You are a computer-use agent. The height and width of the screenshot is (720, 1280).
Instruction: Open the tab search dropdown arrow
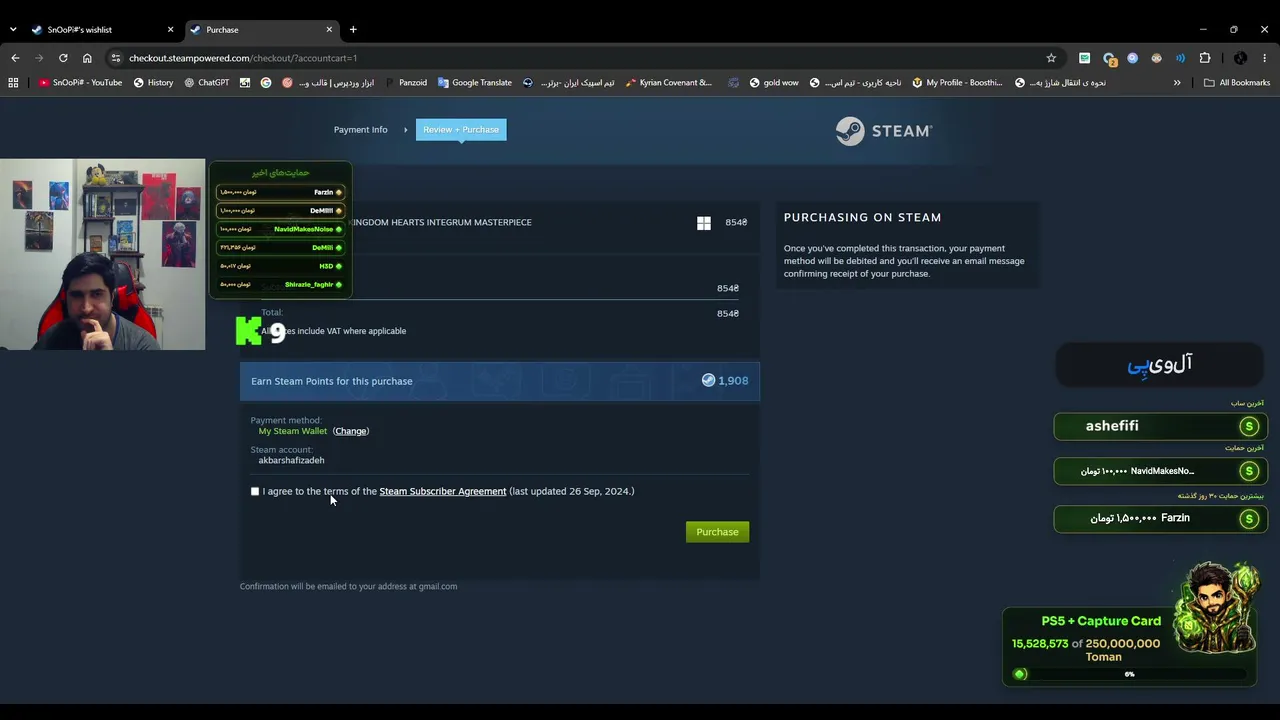click(13, 30)
